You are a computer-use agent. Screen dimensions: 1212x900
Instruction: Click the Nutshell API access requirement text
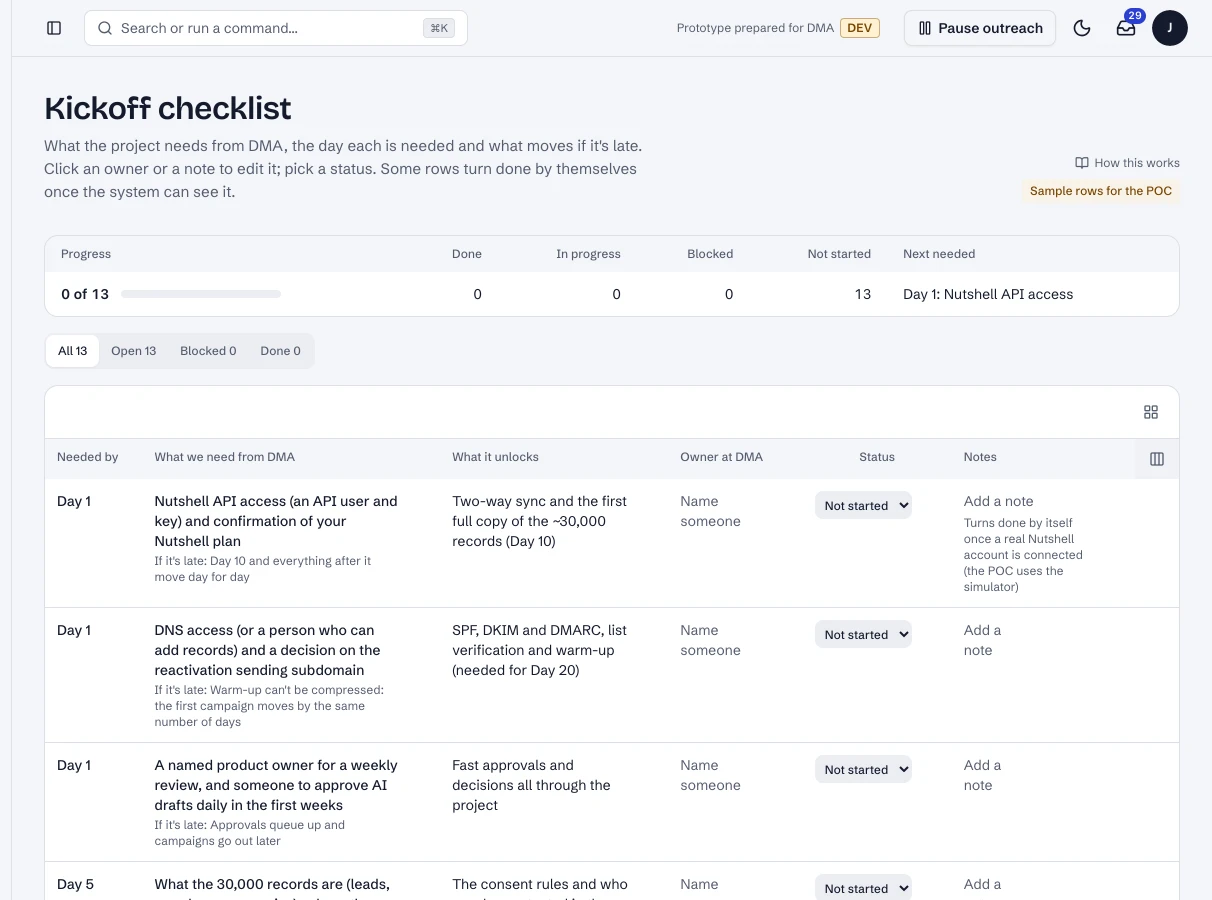[276, 521]
